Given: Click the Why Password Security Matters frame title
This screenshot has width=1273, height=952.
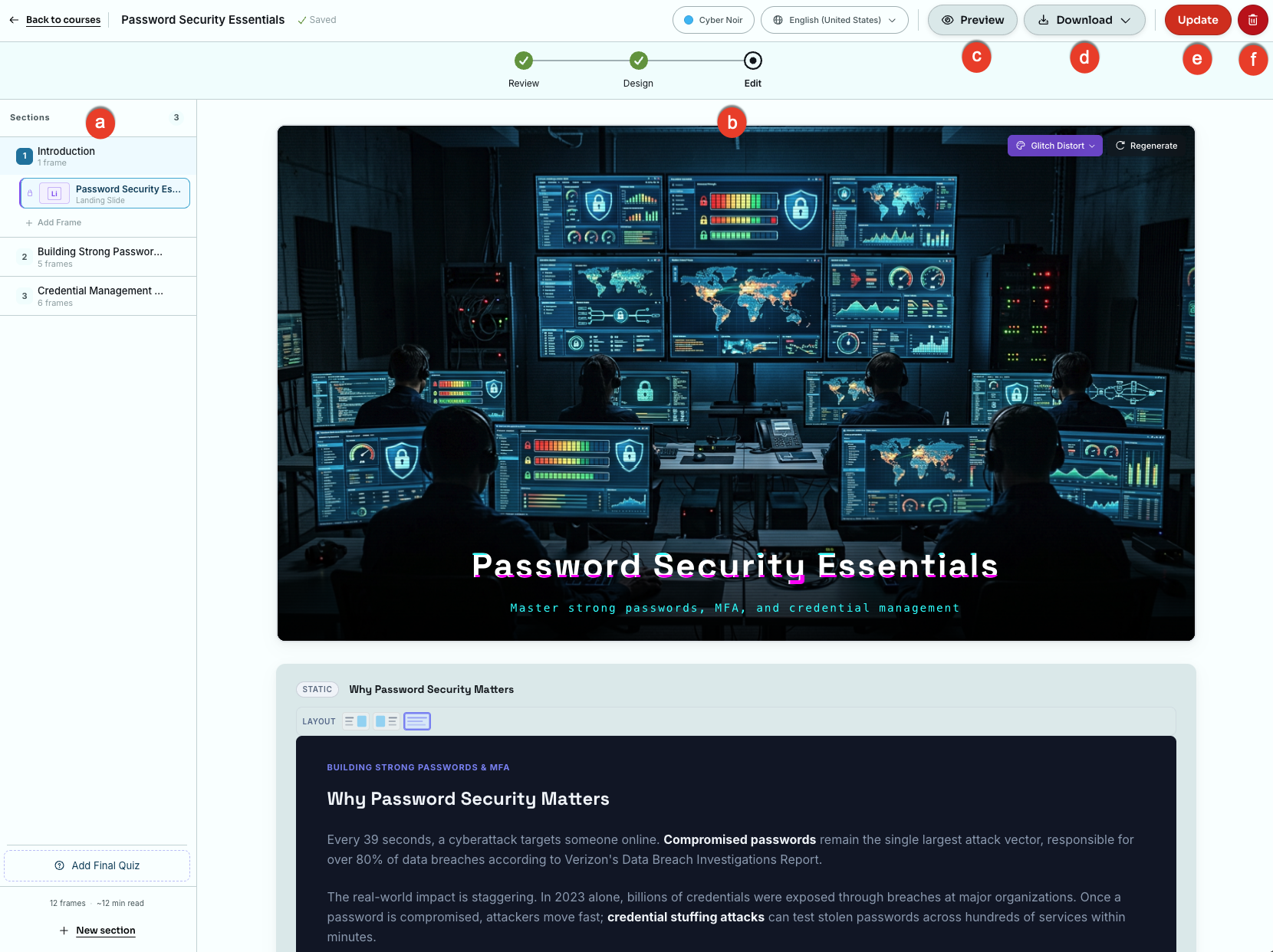Looking at the screenshot, I should click(432, 689).
